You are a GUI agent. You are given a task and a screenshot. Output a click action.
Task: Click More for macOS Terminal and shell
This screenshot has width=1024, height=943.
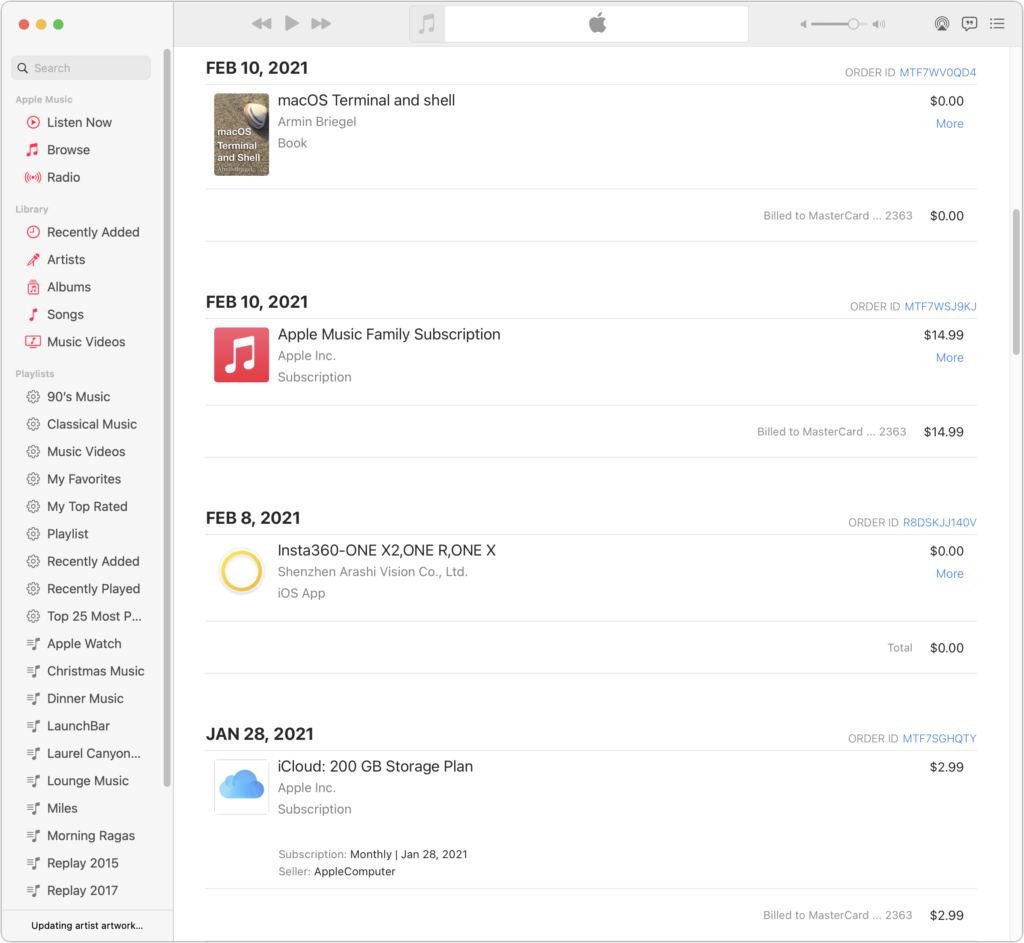click(x=949, y=124)
